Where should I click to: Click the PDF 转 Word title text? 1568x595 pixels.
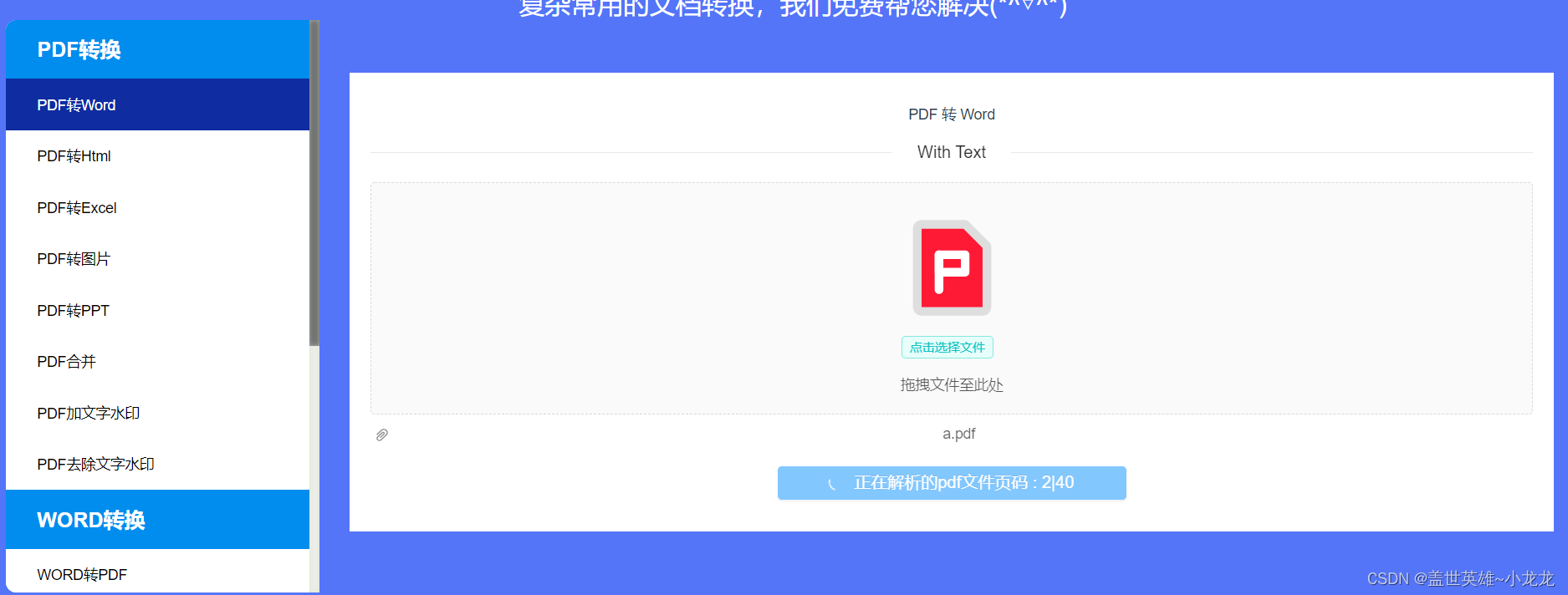click(x=952, y=114)
